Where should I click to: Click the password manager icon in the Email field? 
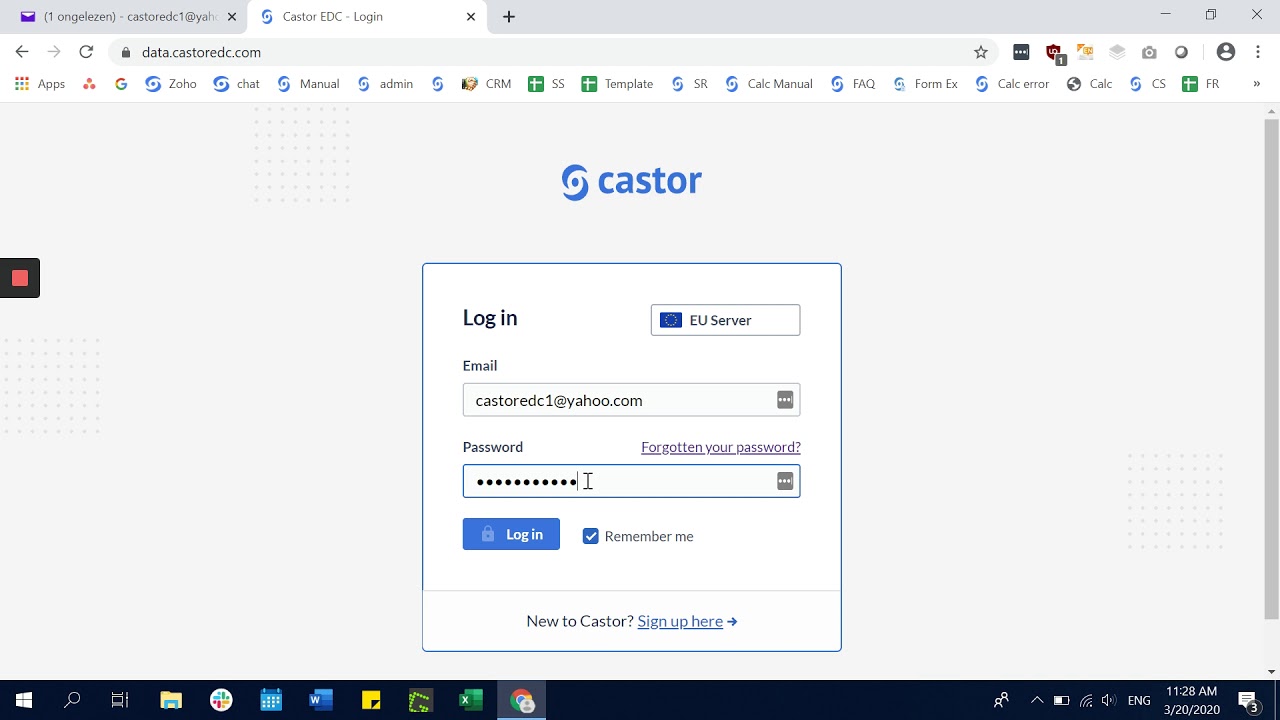(x=785, y=400)
